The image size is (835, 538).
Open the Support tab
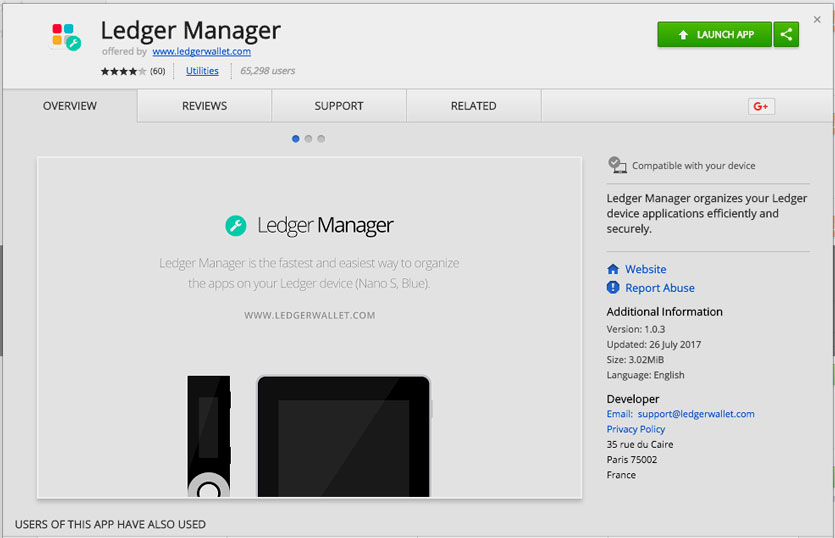click(339, 106)
